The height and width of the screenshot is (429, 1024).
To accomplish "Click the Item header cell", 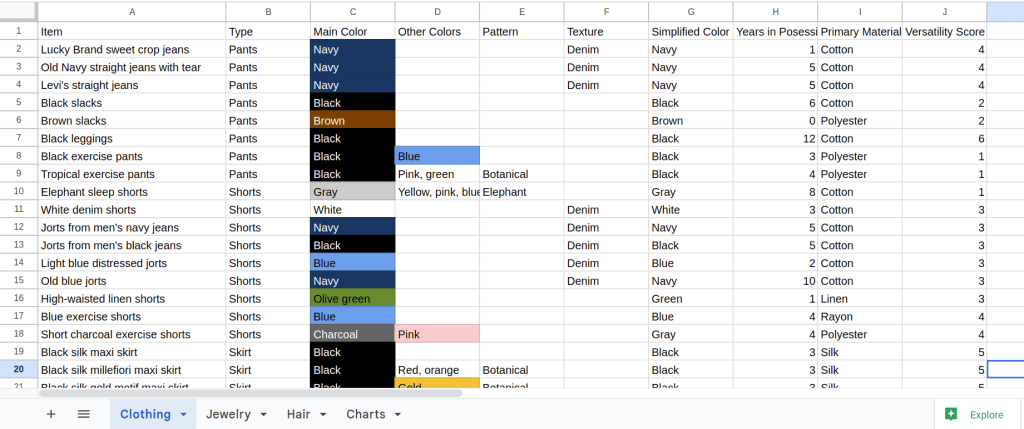I will click(x=132, y=31).
